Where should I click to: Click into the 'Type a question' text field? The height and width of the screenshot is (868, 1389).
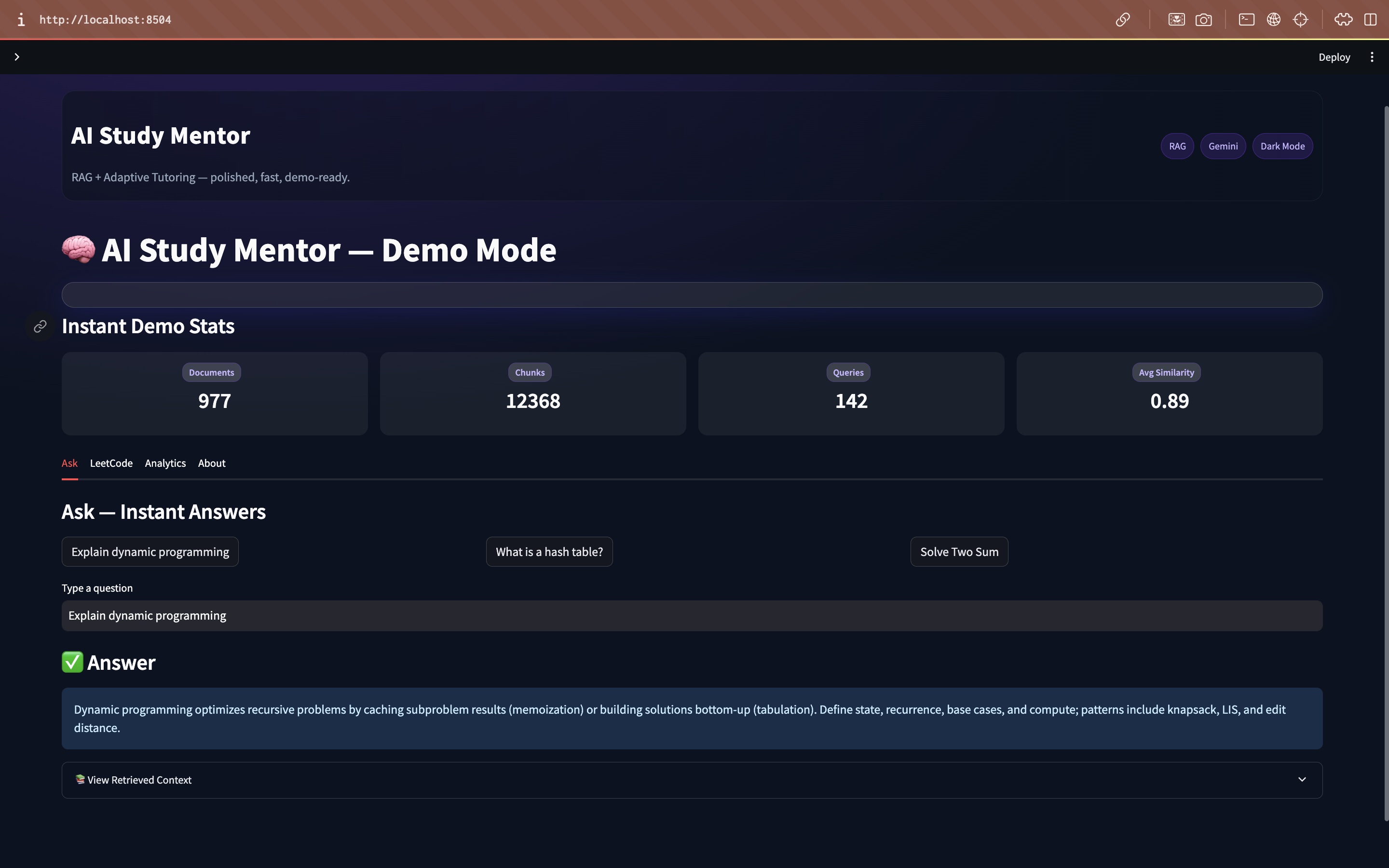pyautogui.click(x=692, y=615)
